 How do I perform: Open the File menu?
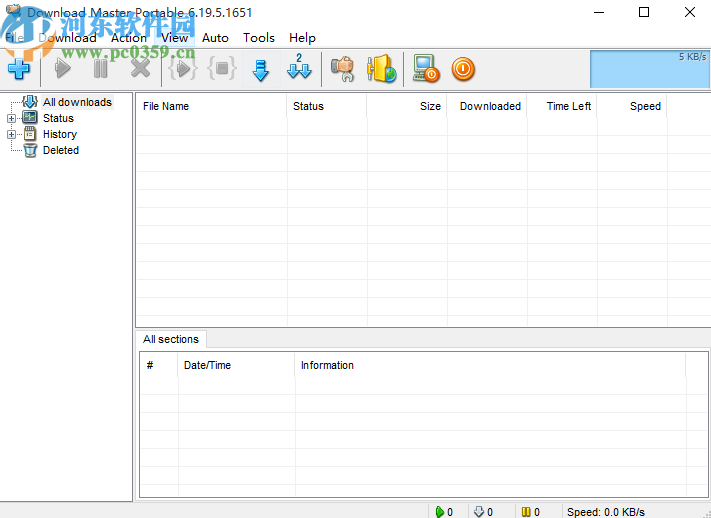pos(14,38)
